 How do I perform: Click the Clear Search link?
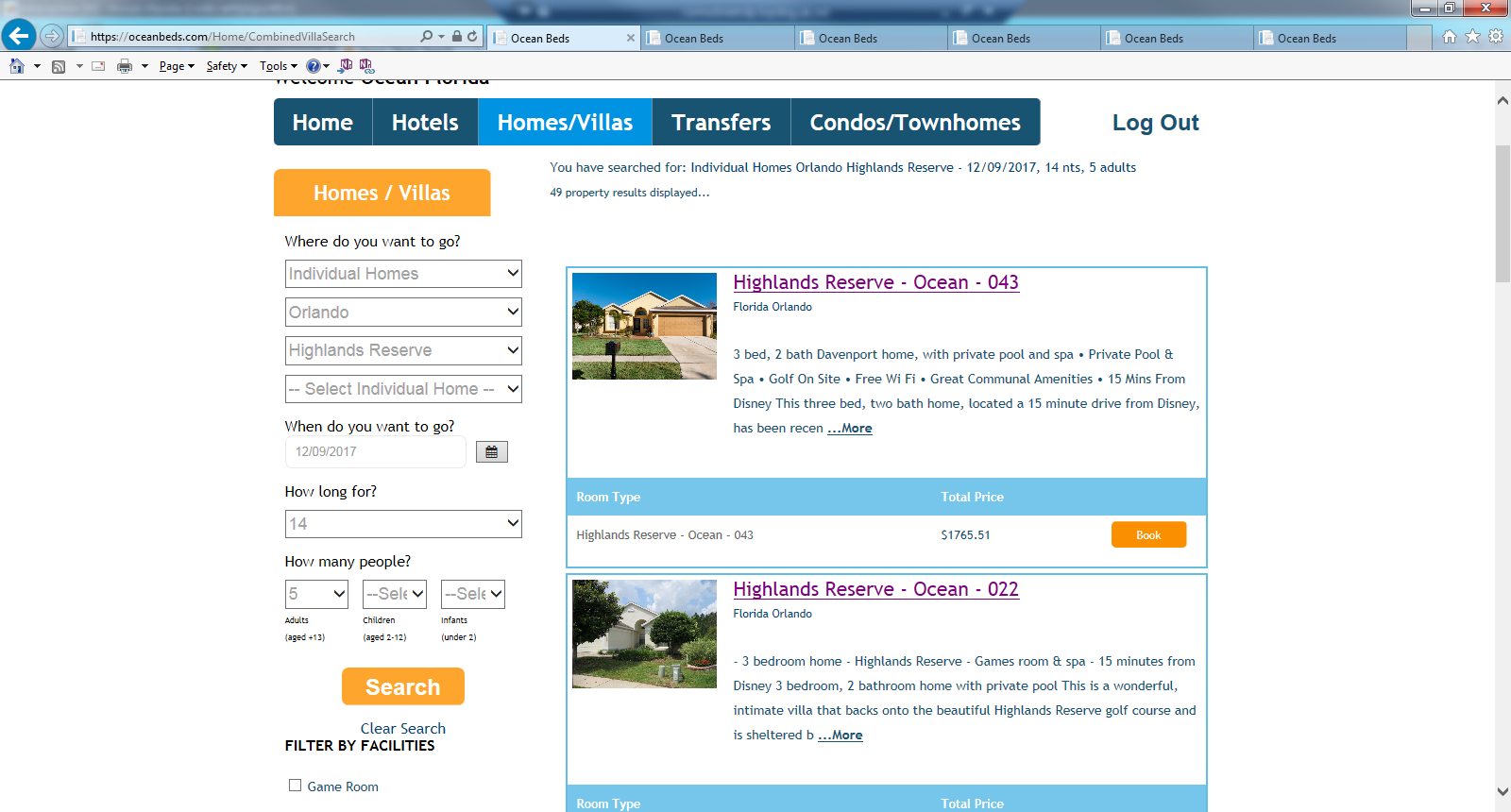(403, 729)
